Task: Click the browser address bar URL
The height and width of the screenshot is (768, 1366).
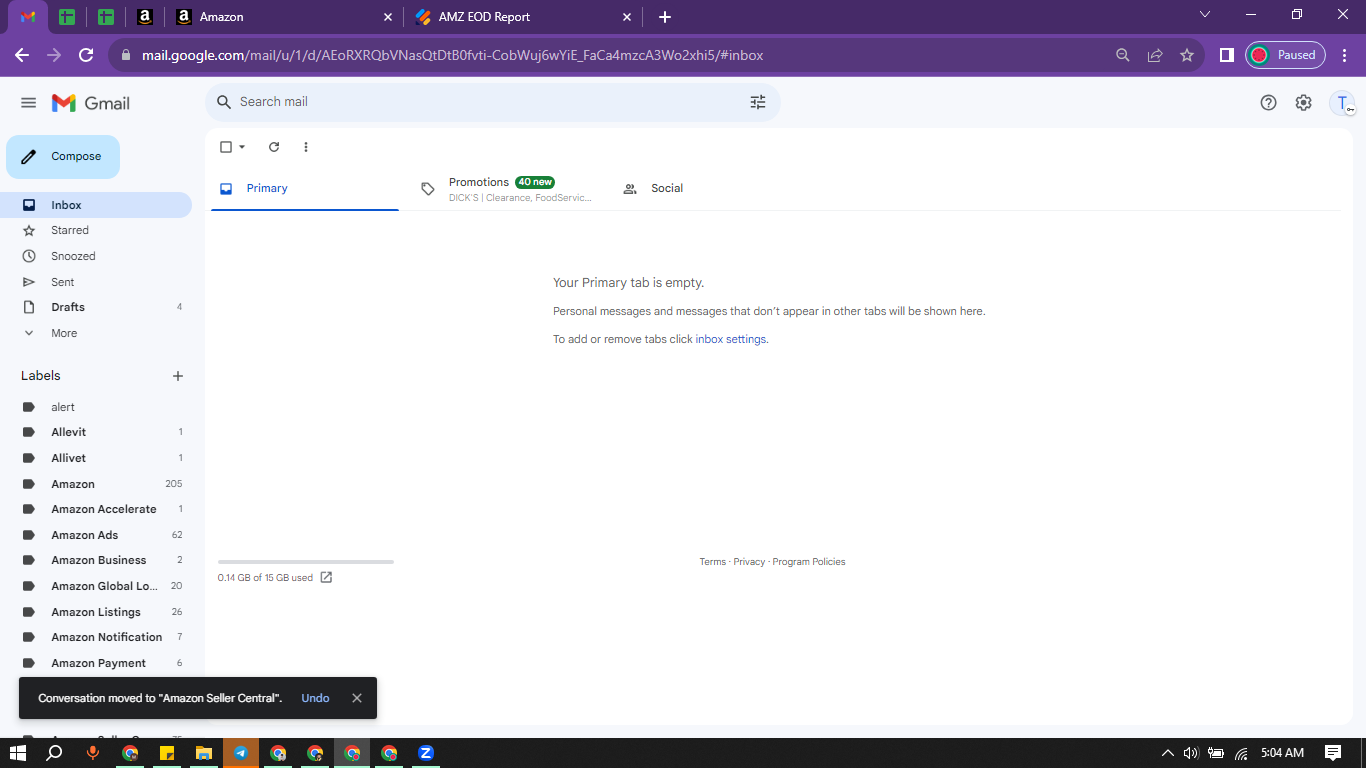Action: (453, 55)
